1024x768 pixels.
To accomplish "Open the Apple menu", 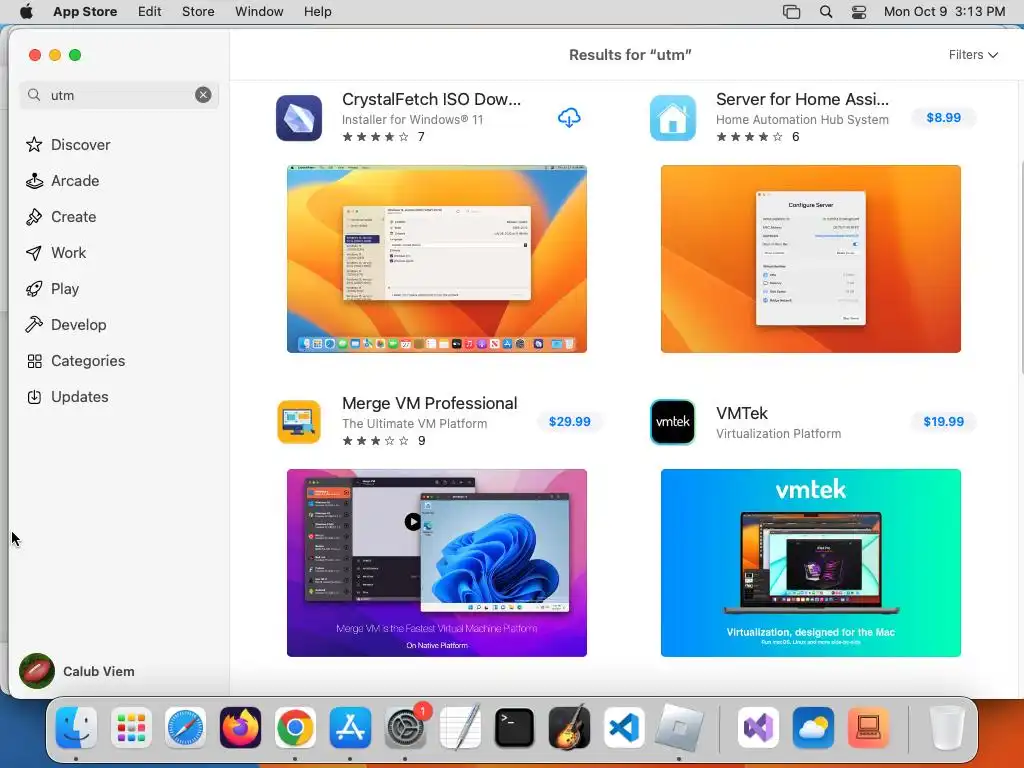I will click(27, 12).
